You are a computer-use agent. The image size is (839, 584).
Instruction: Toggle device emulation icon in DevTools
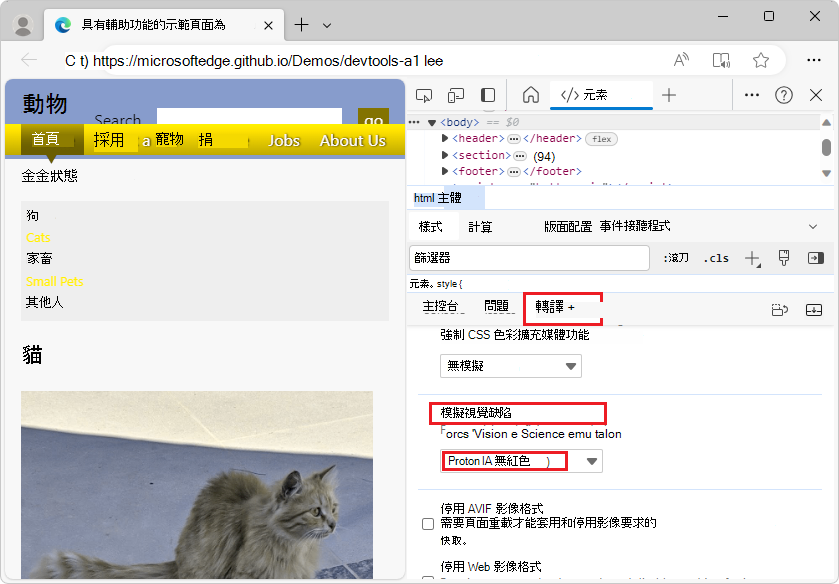(x=456, y=95)
